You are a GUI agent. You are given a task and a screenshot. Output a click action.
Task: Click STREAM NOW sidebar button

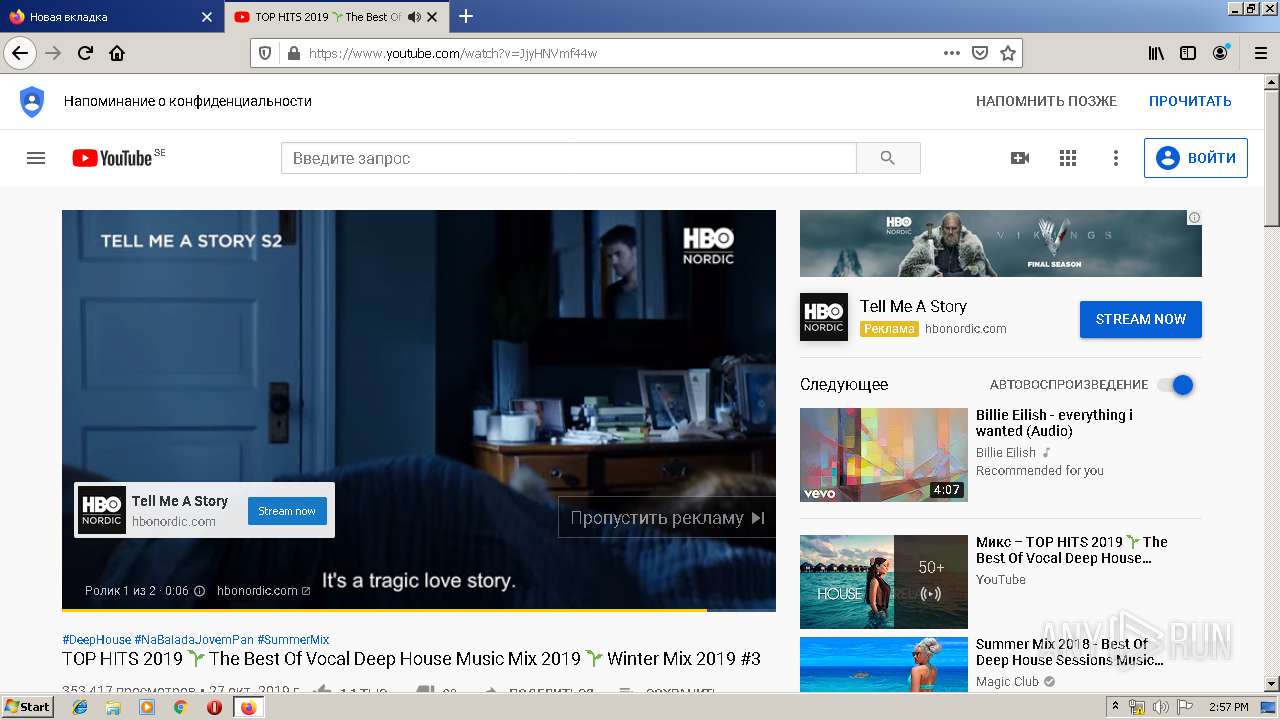1141,319
